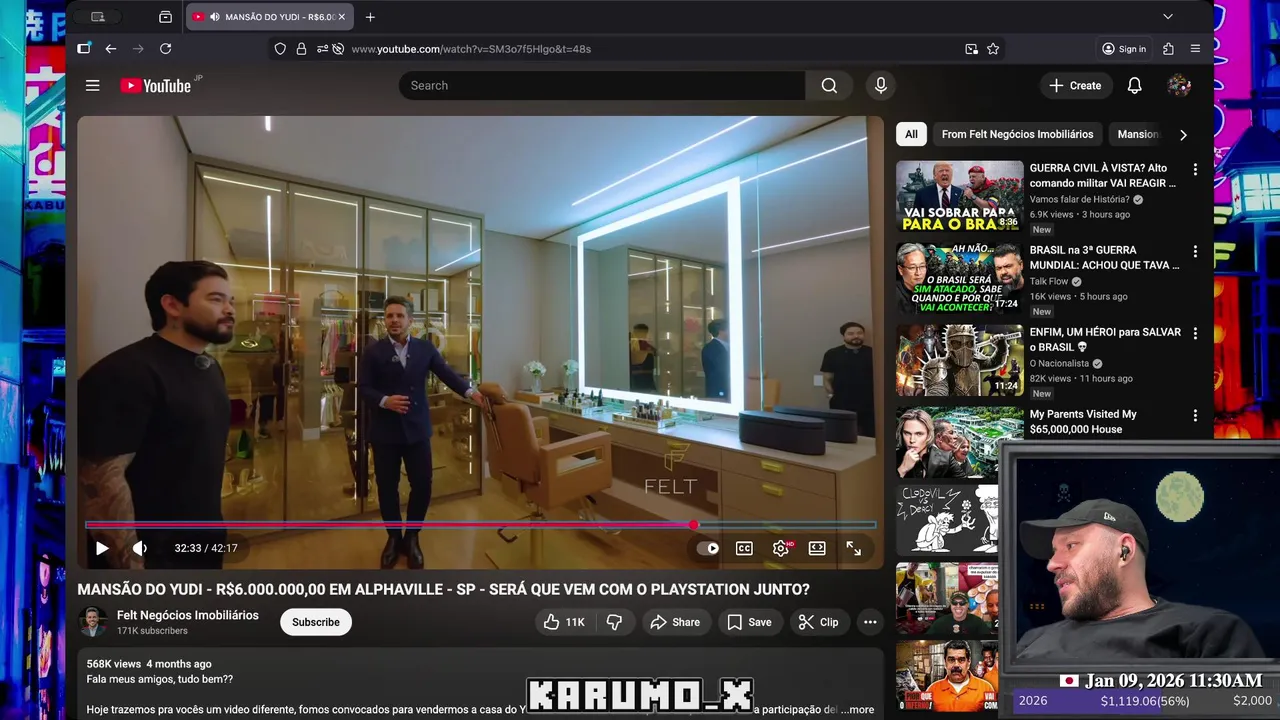Share the video
1280x720 pixels.
tap(675, 622)
